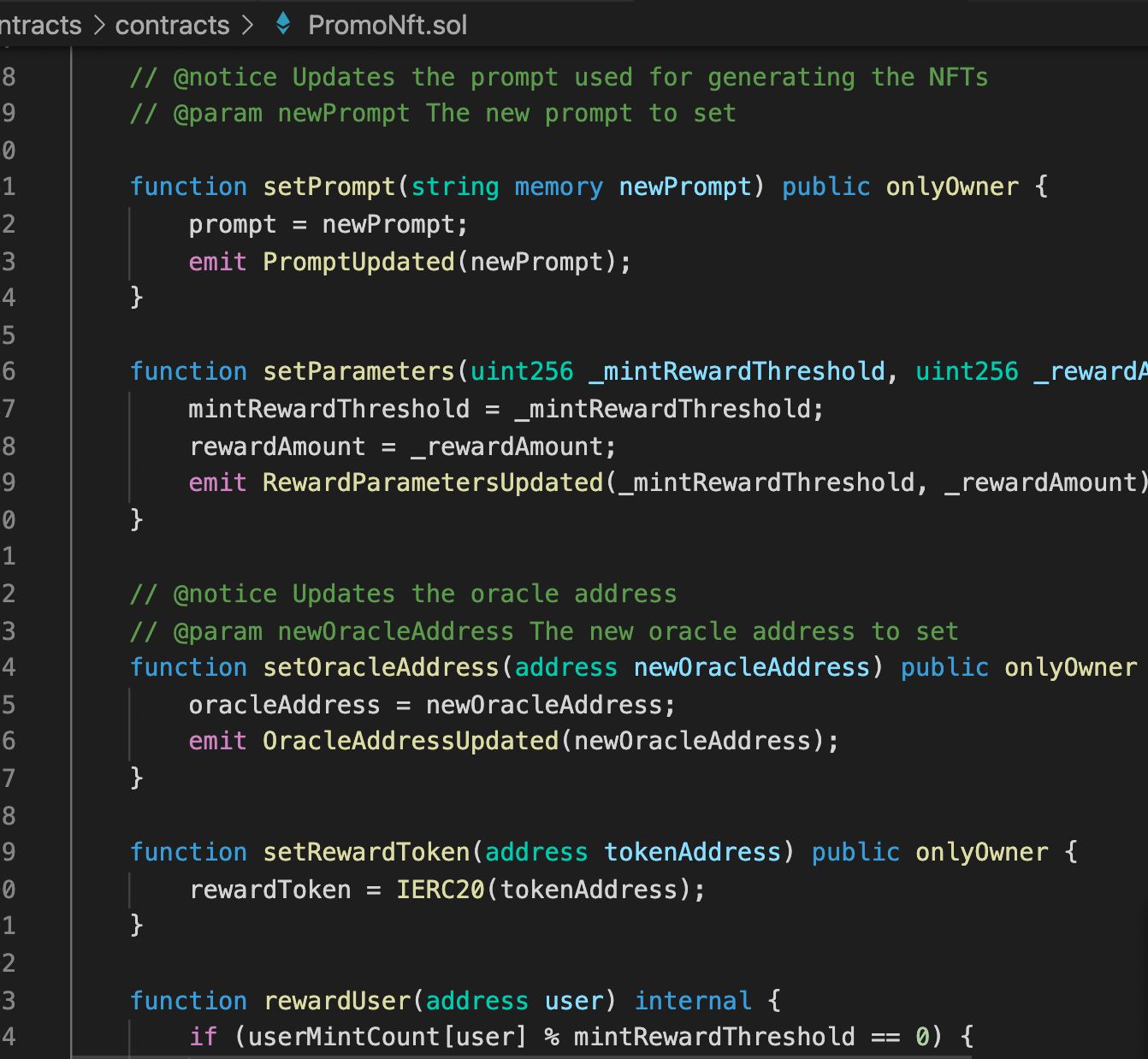Click the setPrompt function name
This screenshot has width=1148, height=1059.
329,186
